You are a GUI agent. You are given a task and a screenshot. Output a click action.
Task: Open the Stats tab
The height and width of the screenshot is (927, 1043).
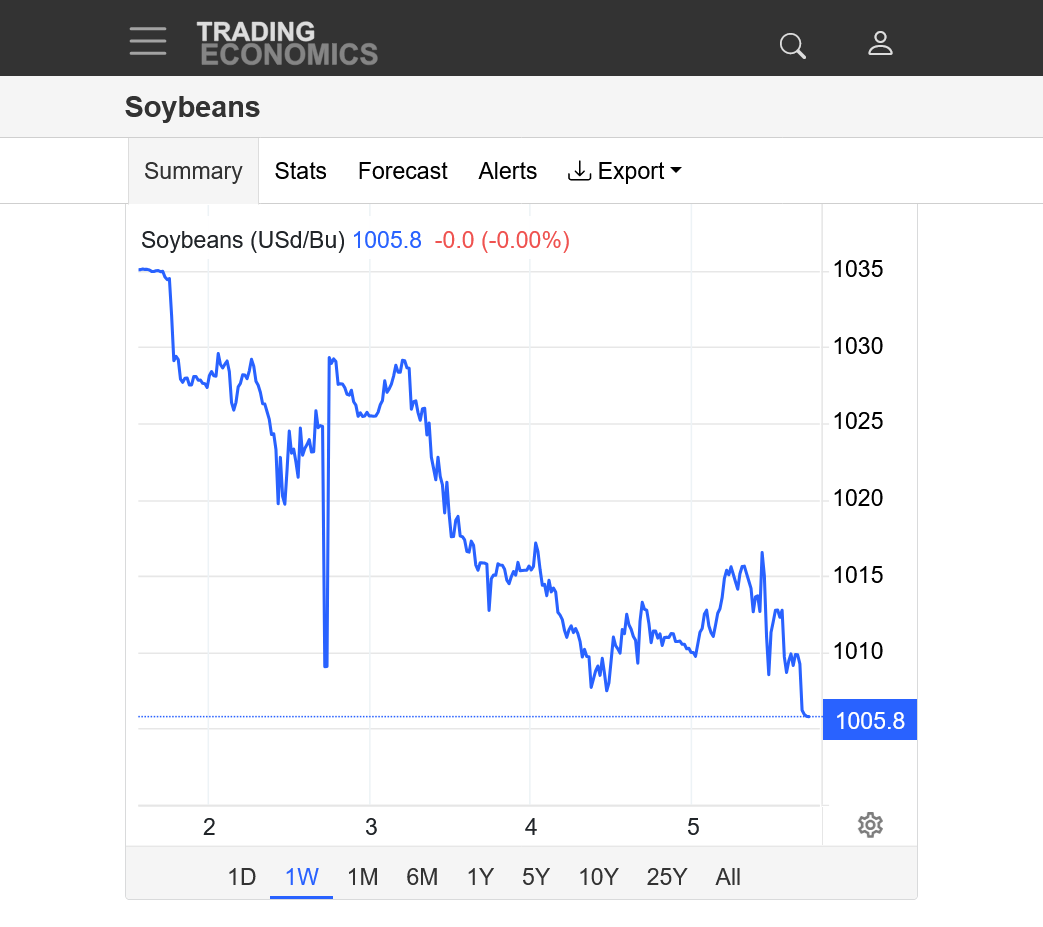300,171
